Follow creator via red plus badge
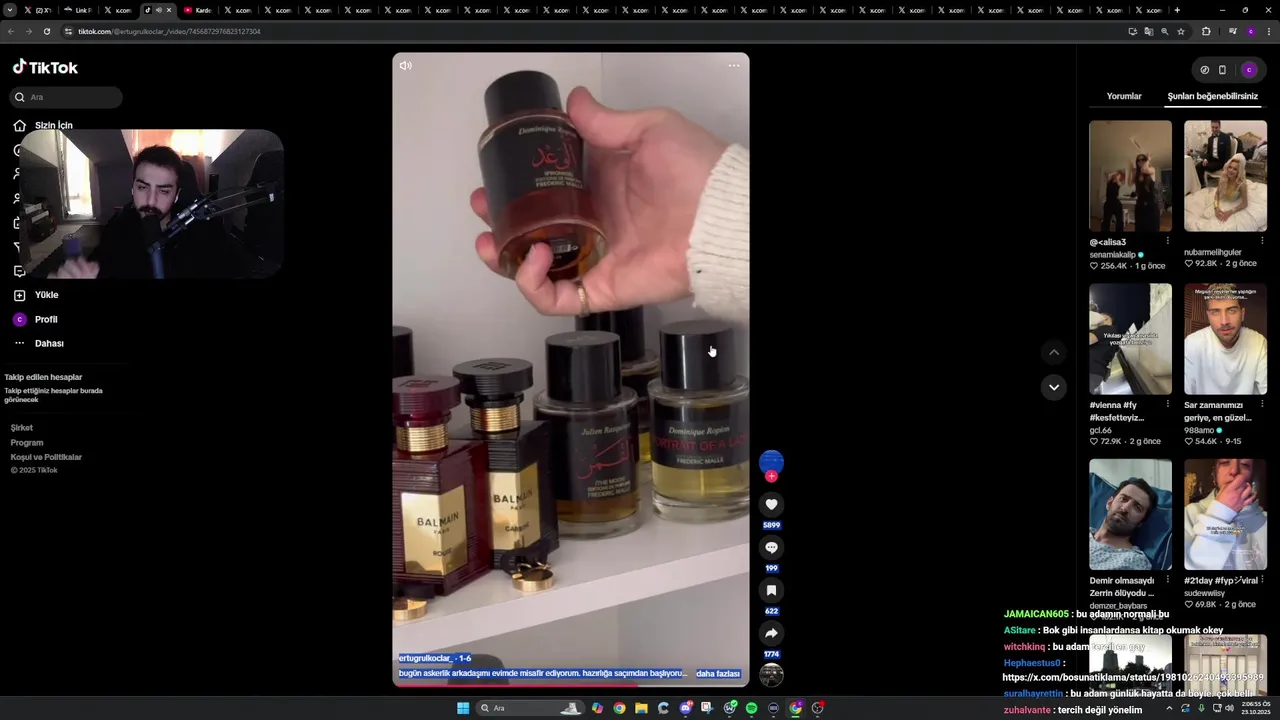 click(771, 476)
